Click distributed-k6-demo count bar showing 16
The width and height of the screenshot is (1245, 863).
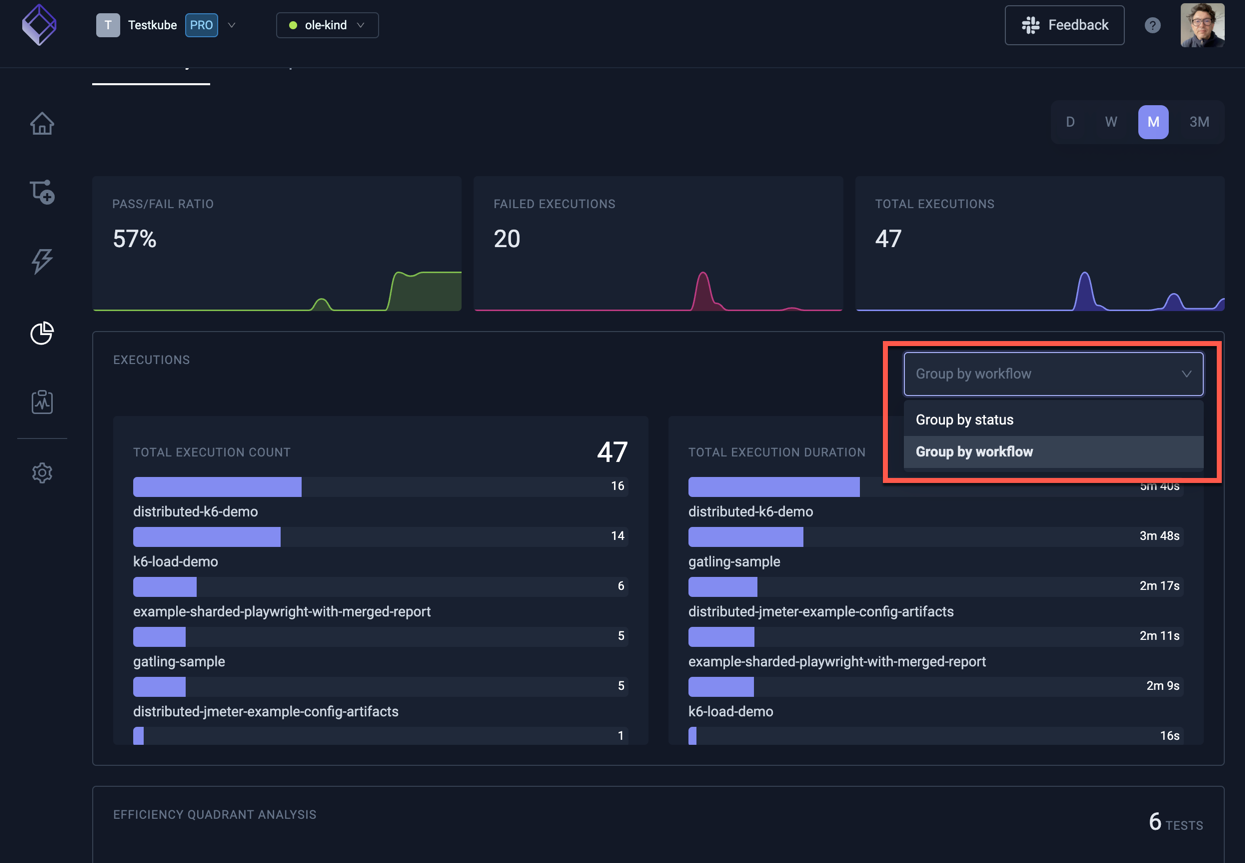point(380,486)
